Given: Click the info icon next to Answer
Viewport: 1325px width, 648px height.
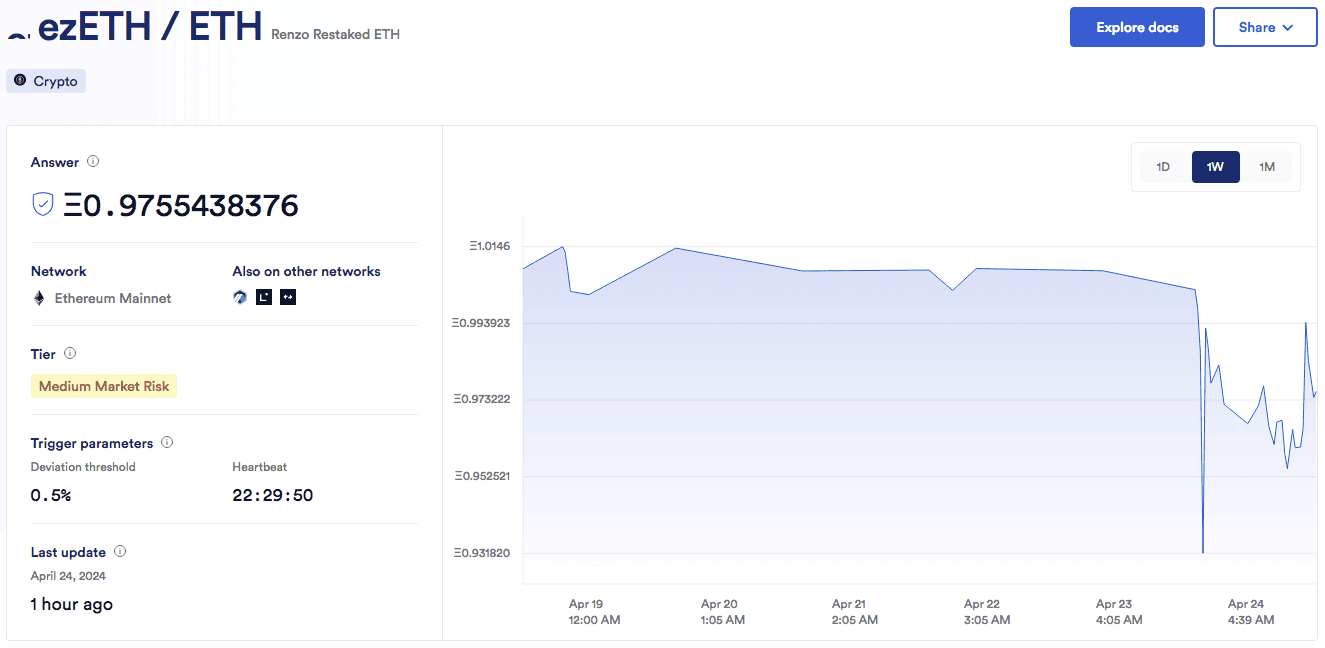Looking at the screenshot, I should pyautogui.click(x=93, y=161).
